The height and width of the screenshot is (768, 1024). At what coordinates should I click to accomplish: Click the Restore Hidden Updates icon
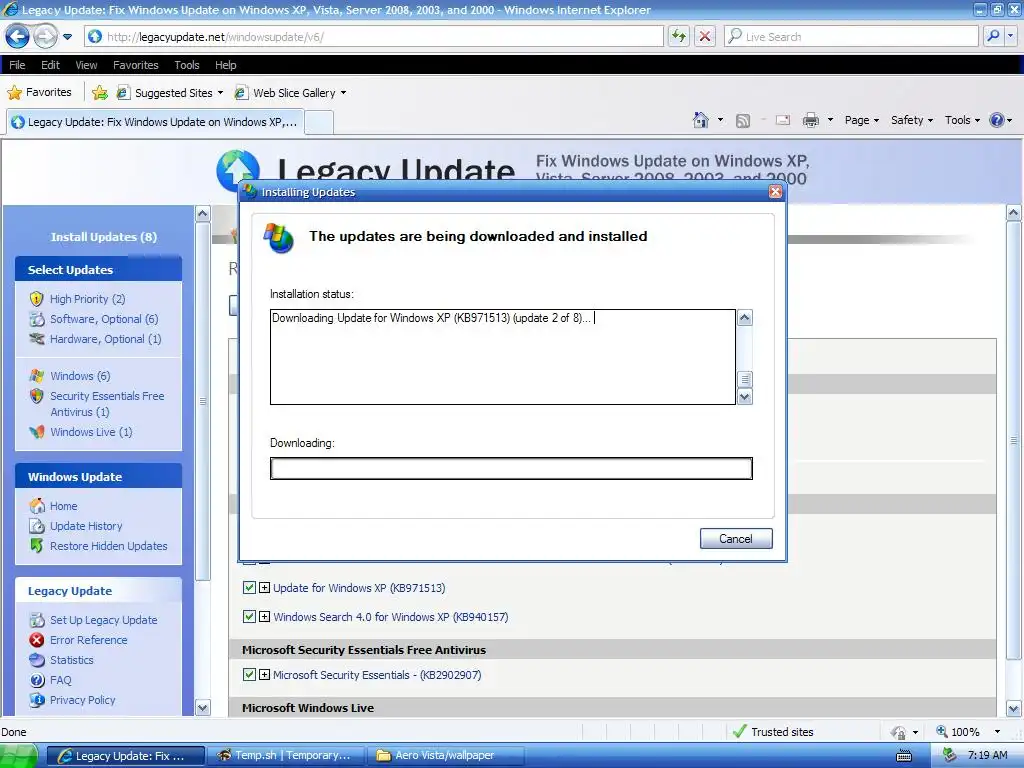[x=37, y=546]
